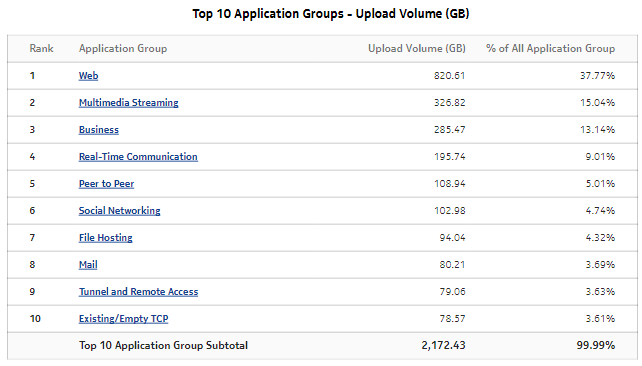
Task: Select the 3.61% percentage cell
Action: (x=600, y=319)
